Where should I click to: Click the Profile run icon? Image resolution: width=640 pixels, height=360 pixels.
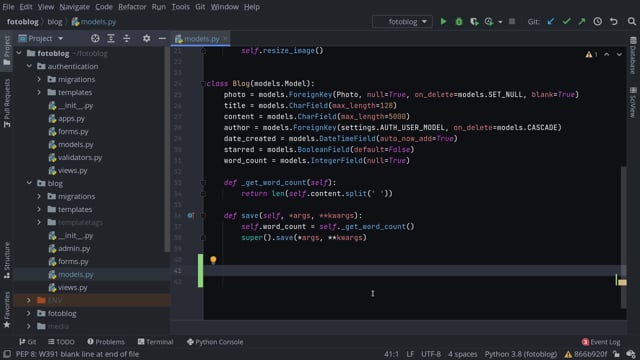(x=489, y=21)
